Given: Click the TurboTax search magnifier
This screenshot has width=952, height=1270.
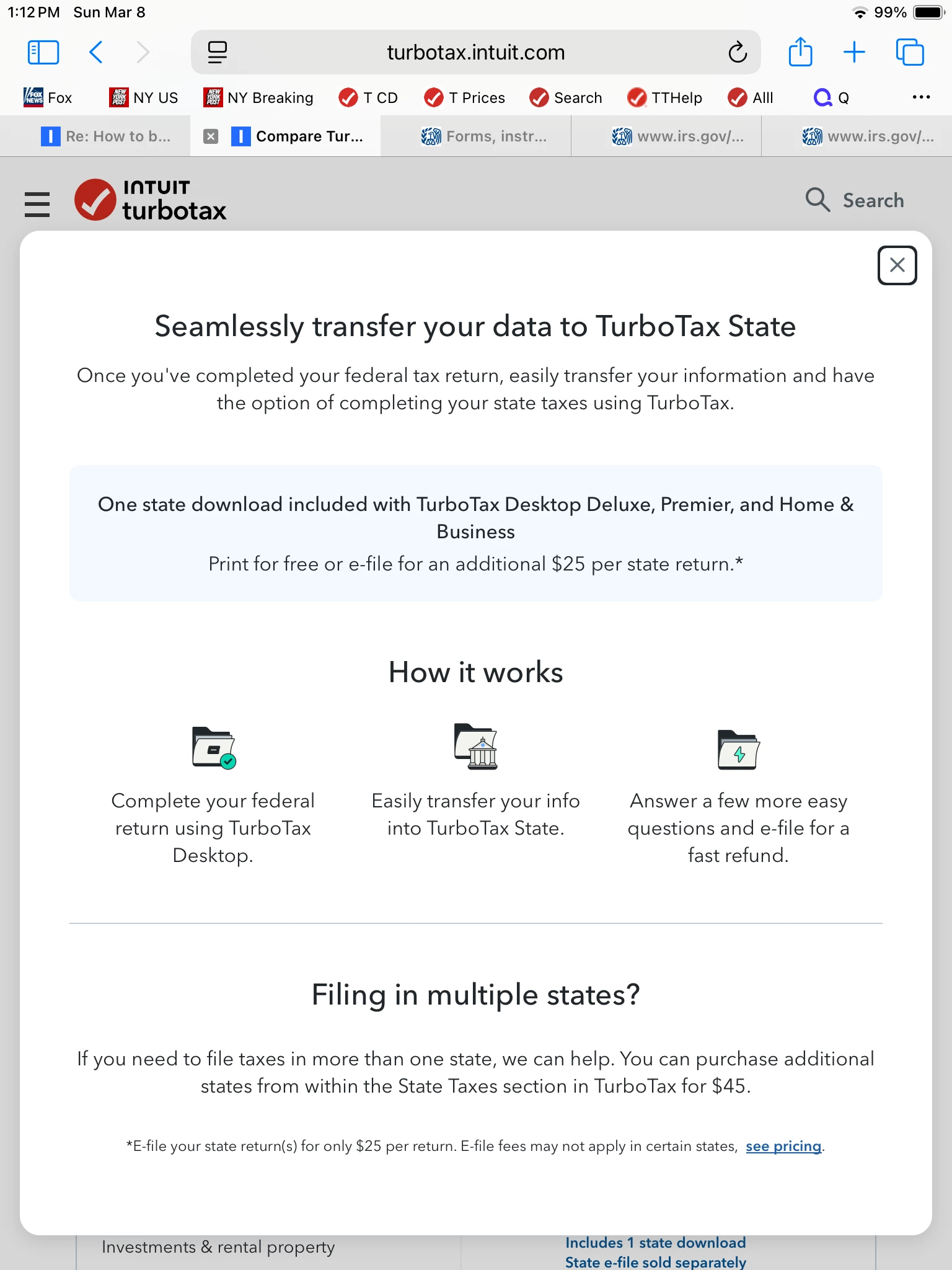Looking at the screenshot, I should click(x=818, y=200).
